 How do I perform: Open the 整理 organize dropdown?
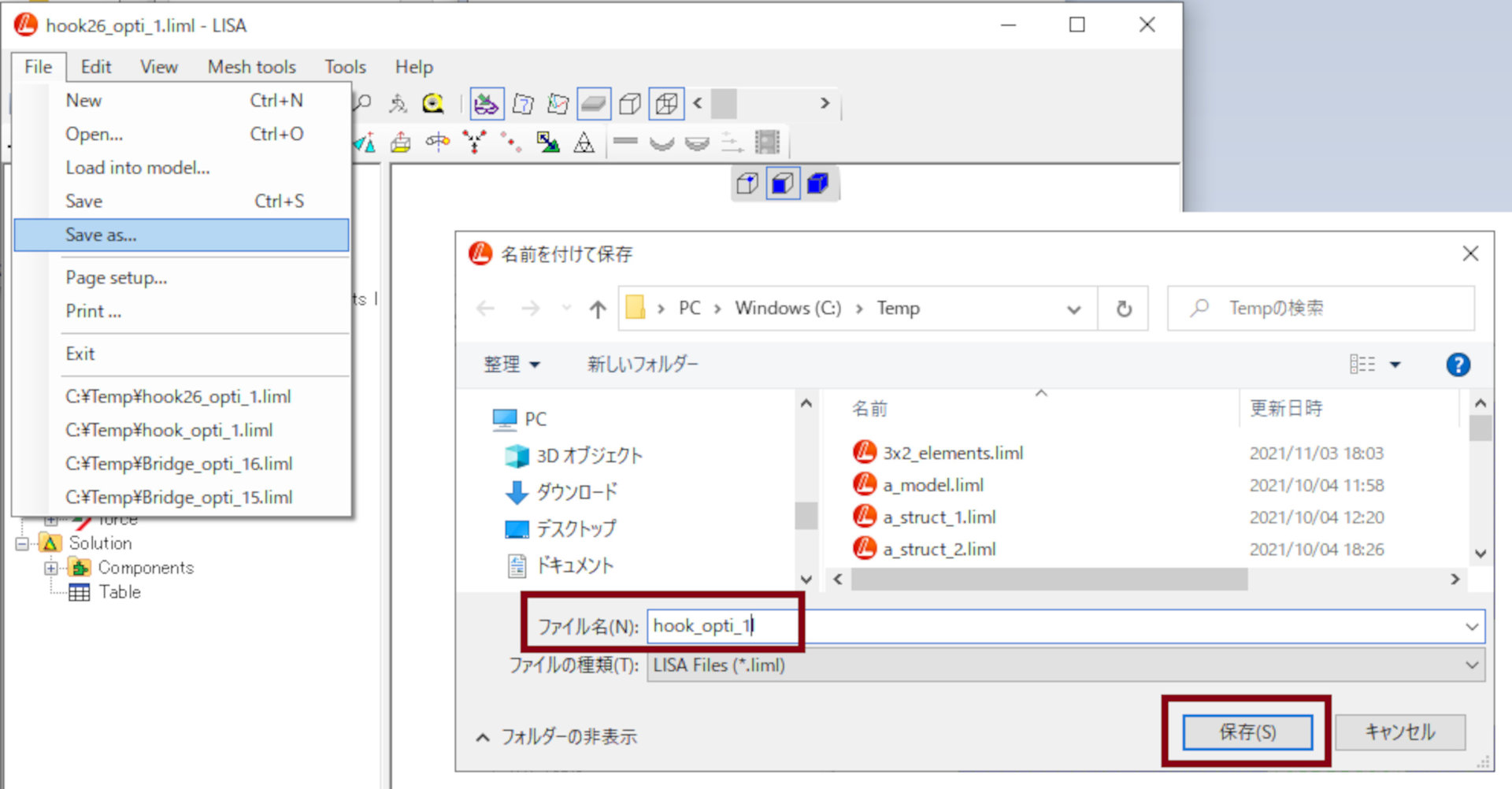[x=512, y=365]
